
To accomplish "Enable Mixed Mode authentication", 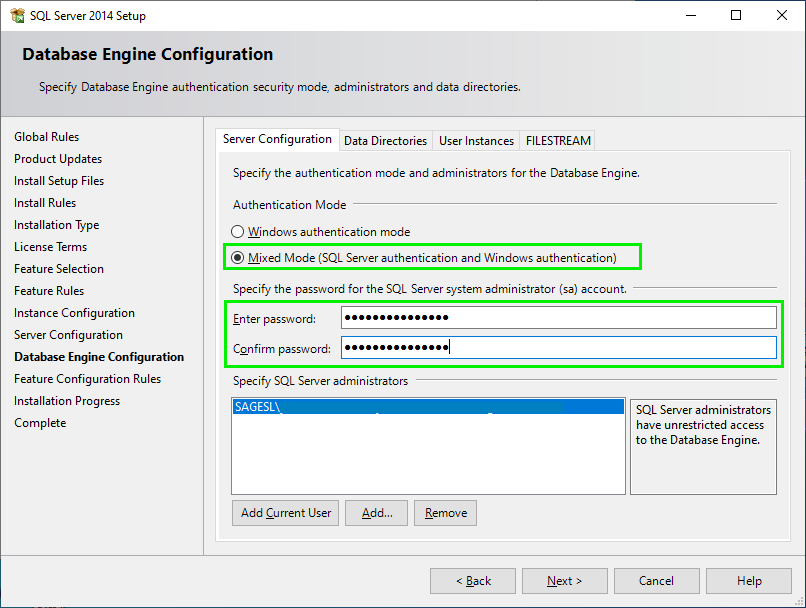I will tap(237, 256).
